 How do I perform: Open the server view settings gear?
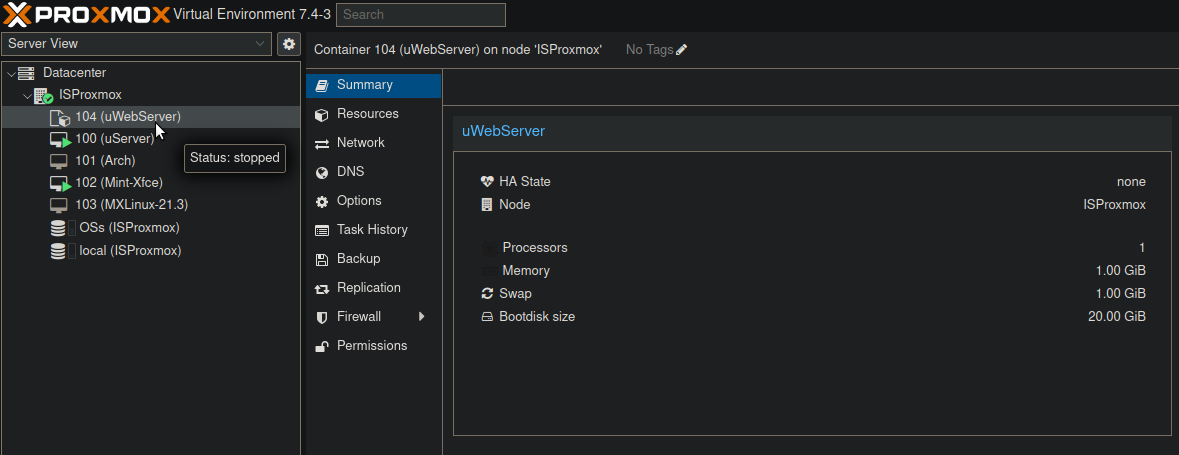[x=289, y=44]
